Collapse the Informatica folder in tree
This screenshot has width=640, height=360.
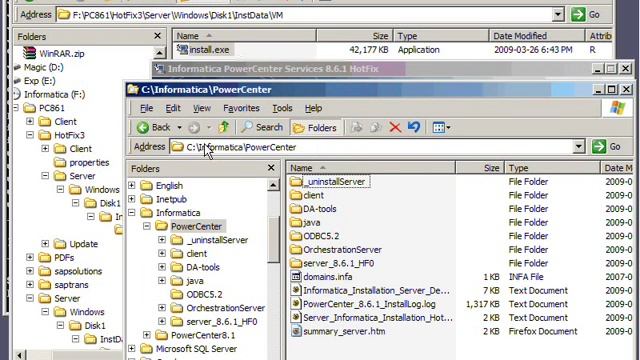(132, 213)
